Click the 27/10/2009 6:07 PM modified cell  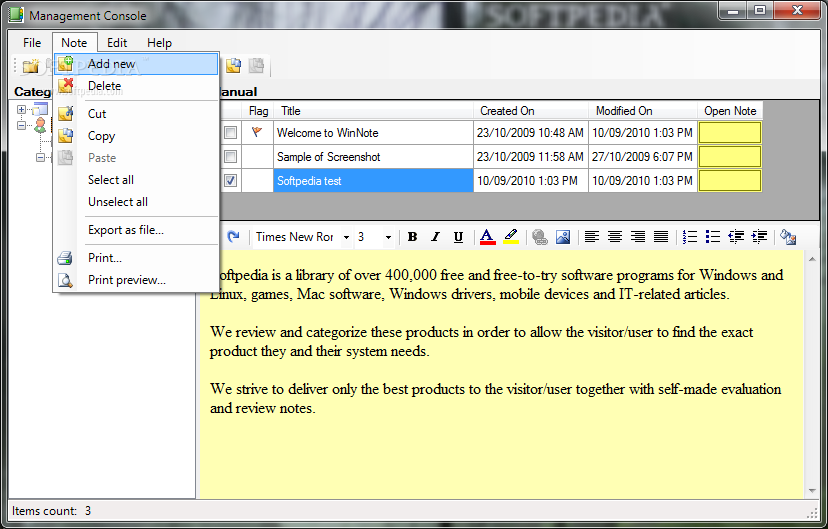coord(643,157)
